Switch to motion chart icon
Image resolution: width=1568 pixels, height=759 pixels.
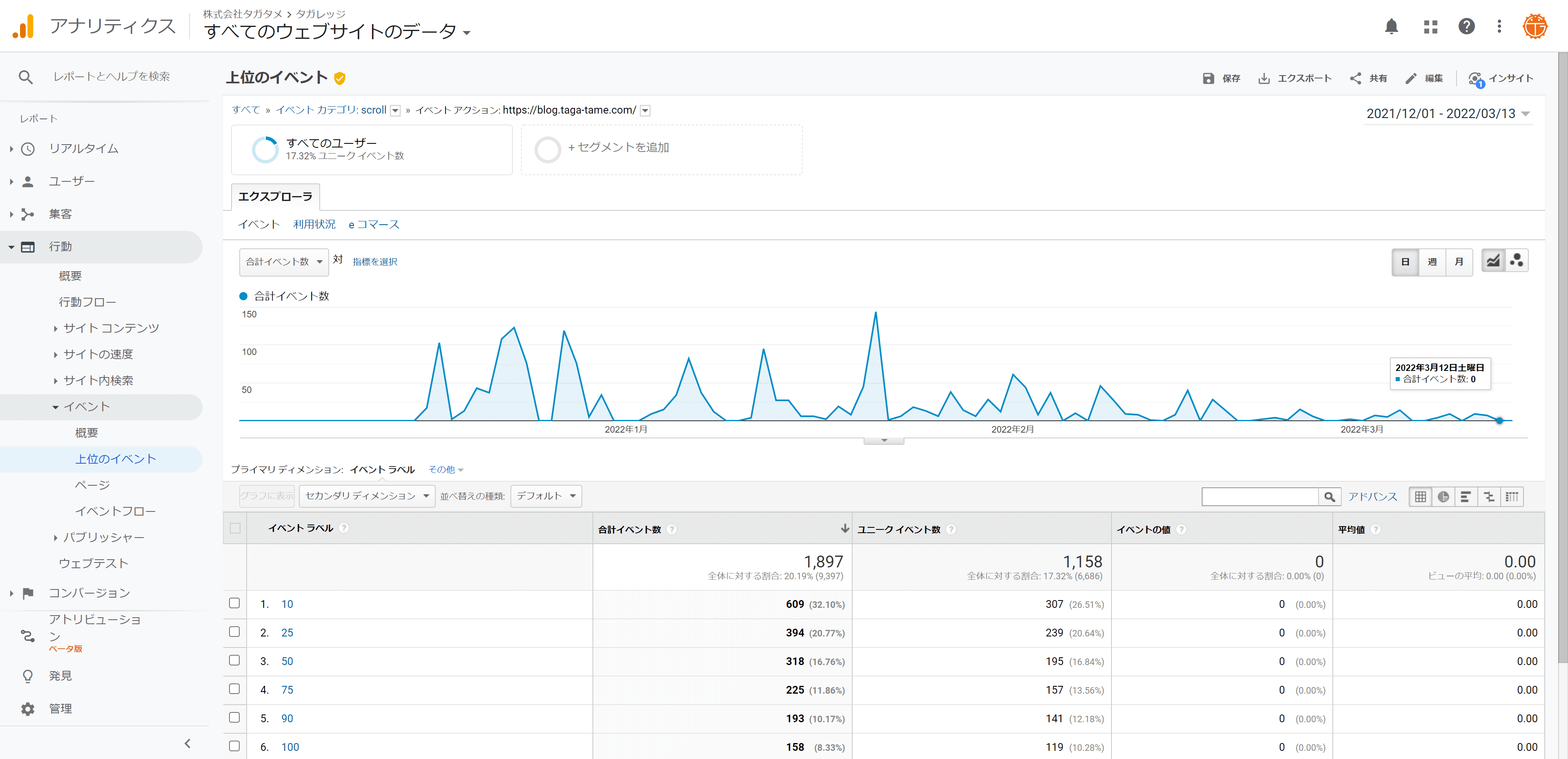click(x=1517, y=261)
